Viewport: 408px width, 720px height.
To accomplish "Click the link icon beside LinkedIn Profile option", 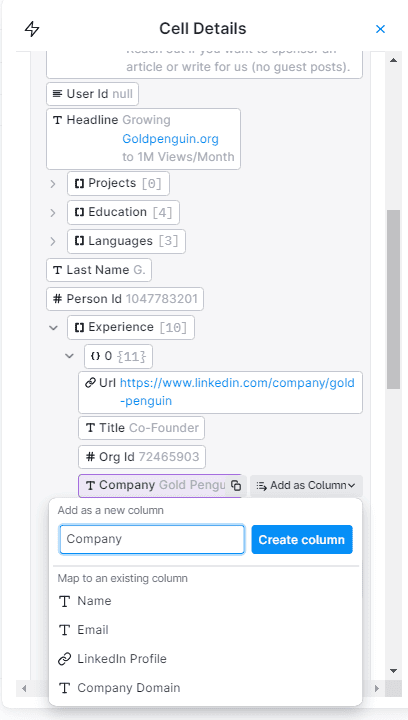I will click(65, 659).
